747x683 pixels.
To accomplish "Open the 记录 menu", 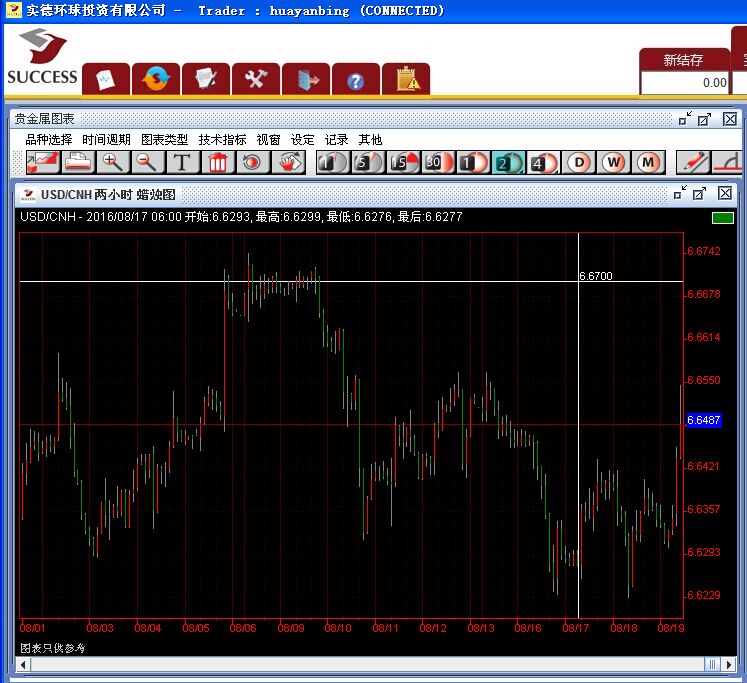I will coord(336,140).
